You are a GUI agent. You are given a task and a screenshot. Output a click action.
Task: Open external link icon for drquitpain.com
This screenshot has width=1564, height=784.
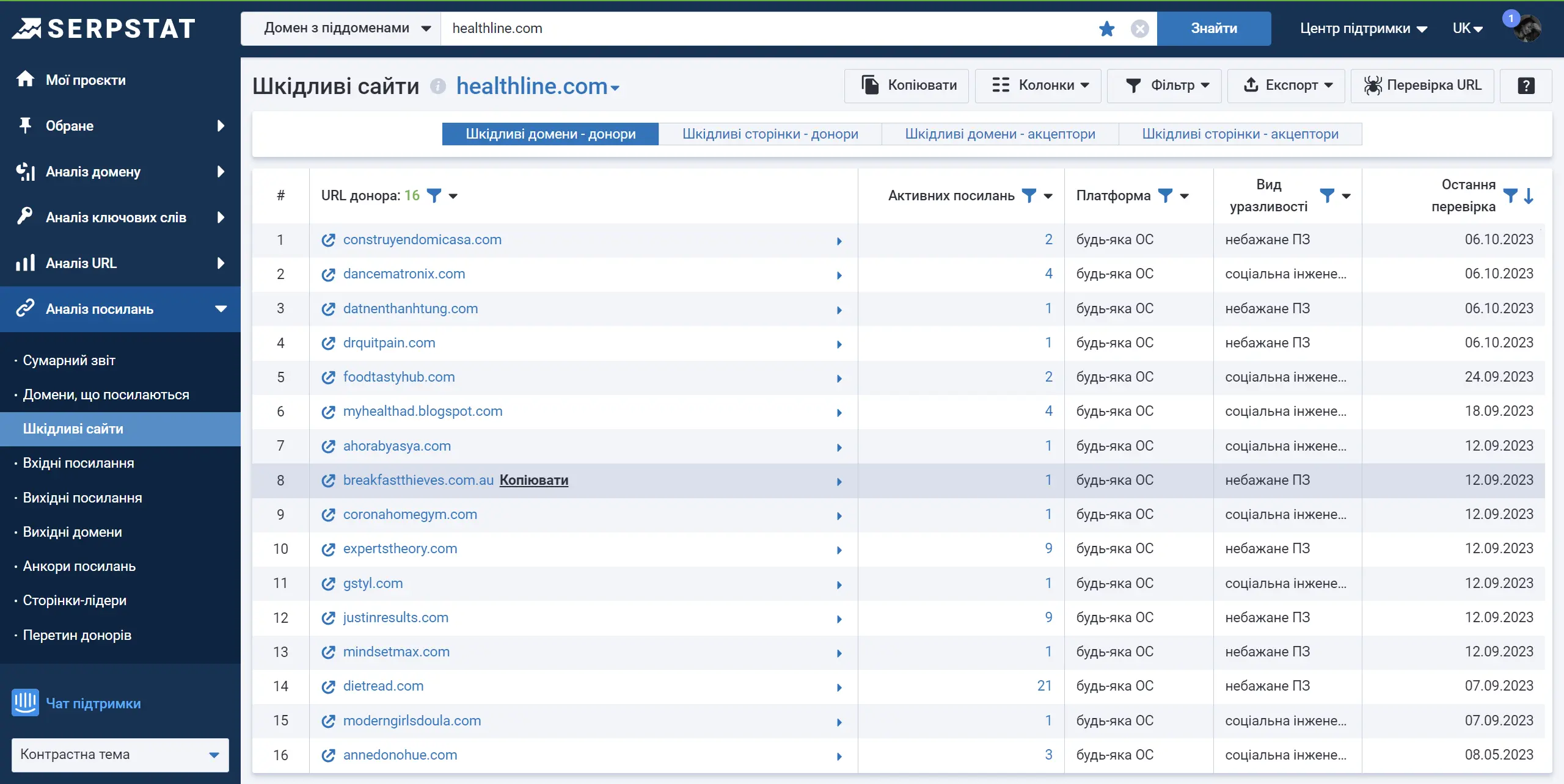coord(328,343)
